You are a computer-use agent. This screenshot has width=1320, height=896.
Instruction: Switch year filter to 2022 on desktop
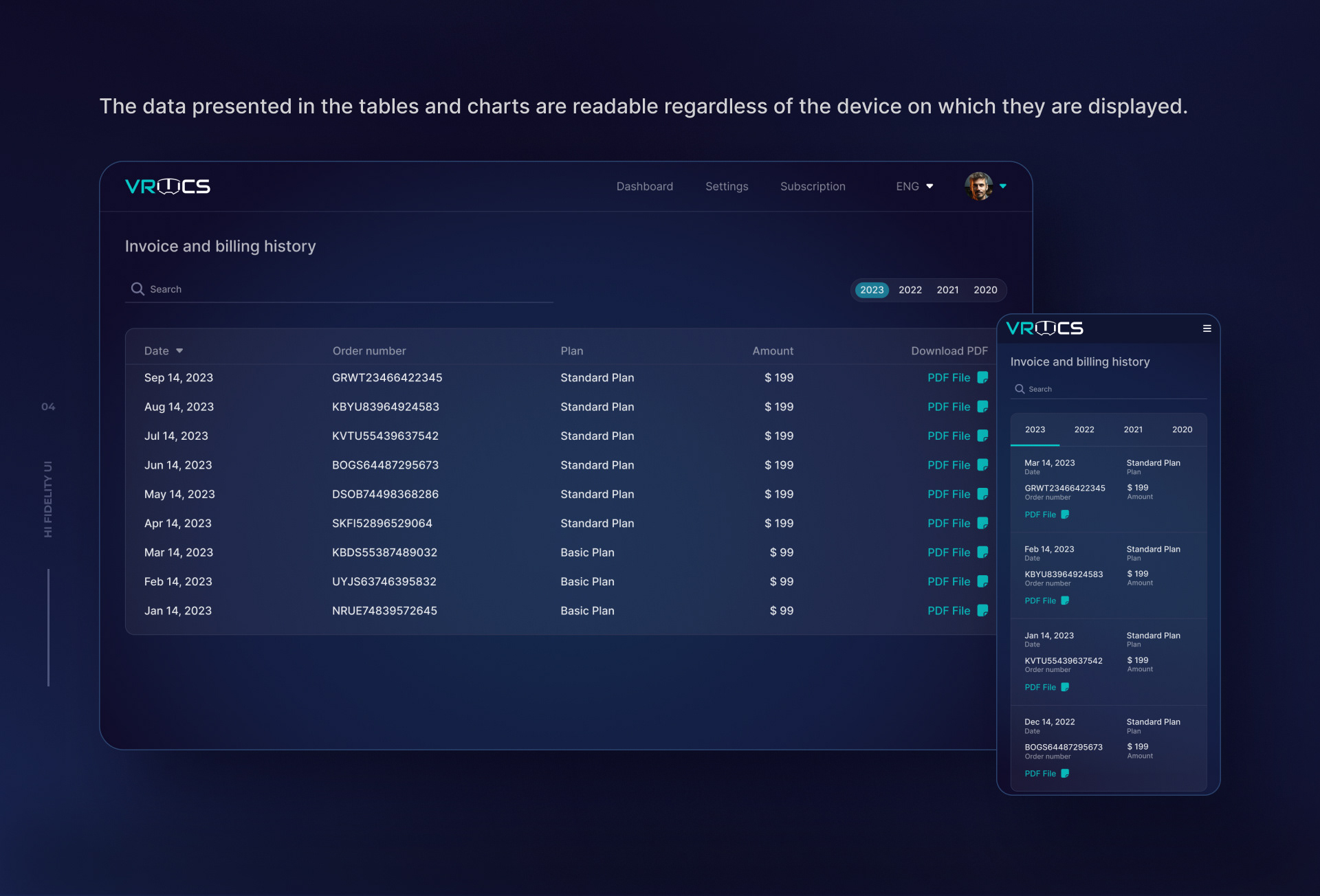[910, 290]
